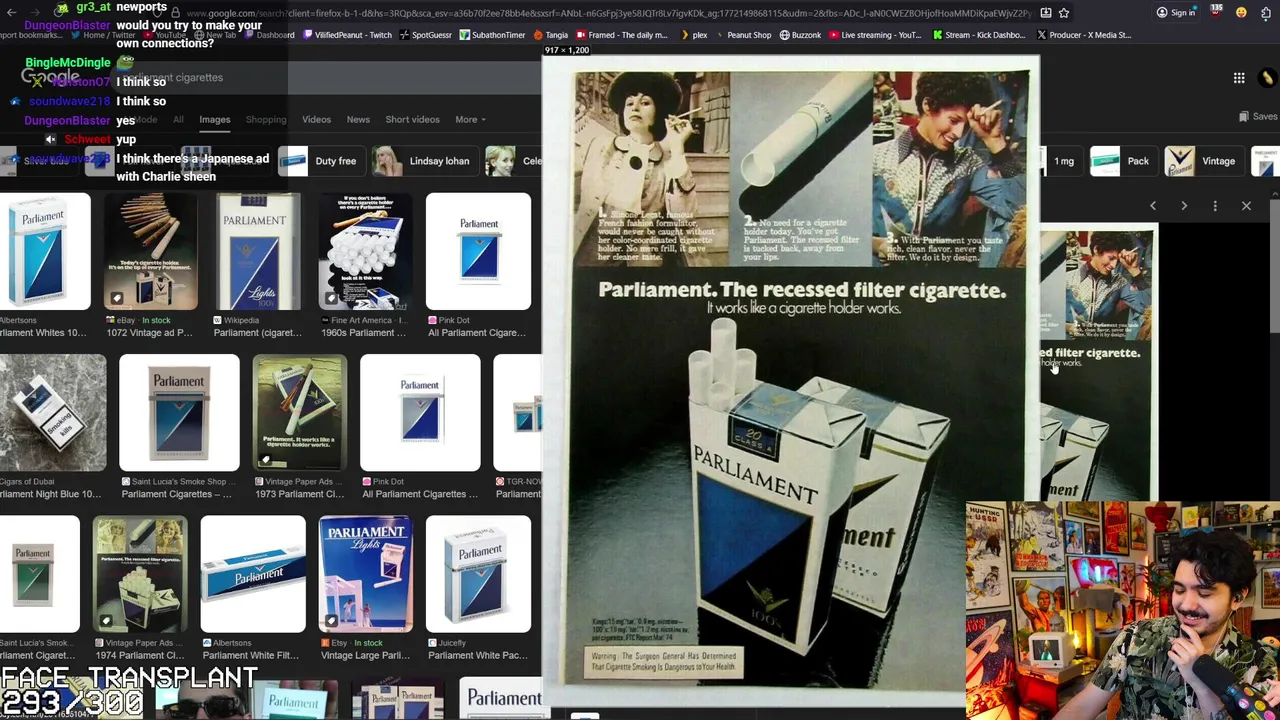Image resolution: width=1280 pixels, height=720 pixels.
Task: Click the tag icon on 1973 Parliament ad thumbnail
Action: tap(265, 460)
